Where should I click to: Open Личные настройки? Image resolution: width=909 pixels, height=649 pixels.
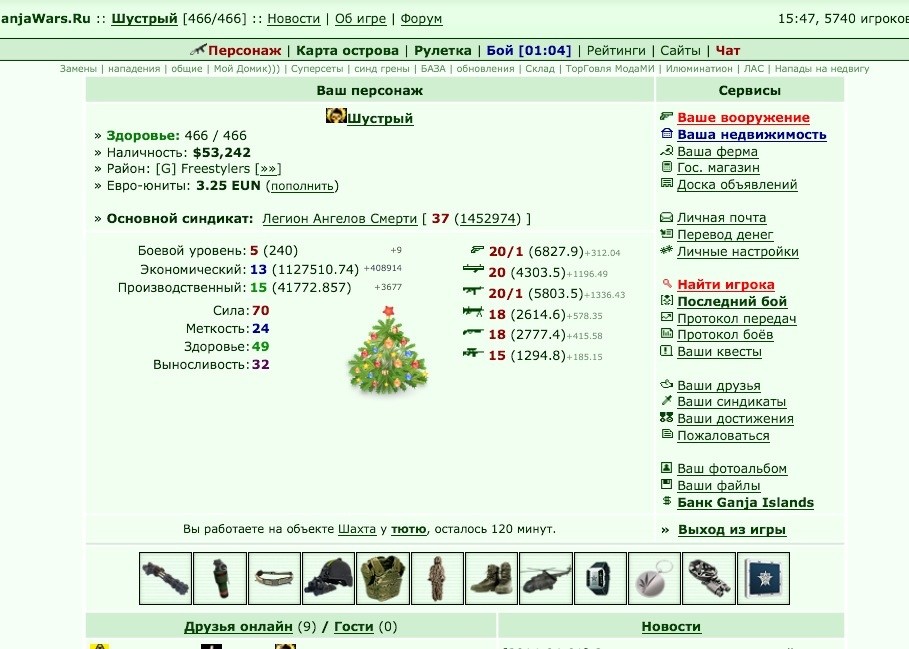[738, 251]
